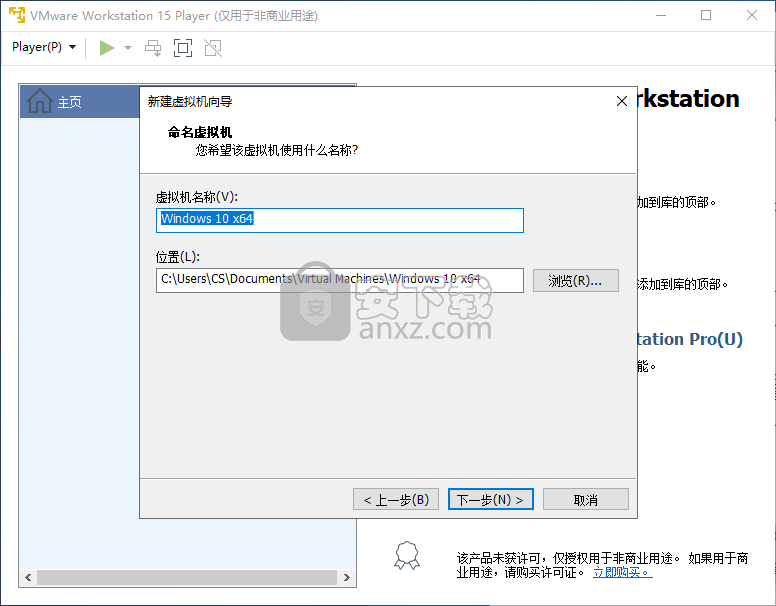Viewport: 776px width, 606px height.
Task: Go back with 上一步(B) button
Action: 396,500
